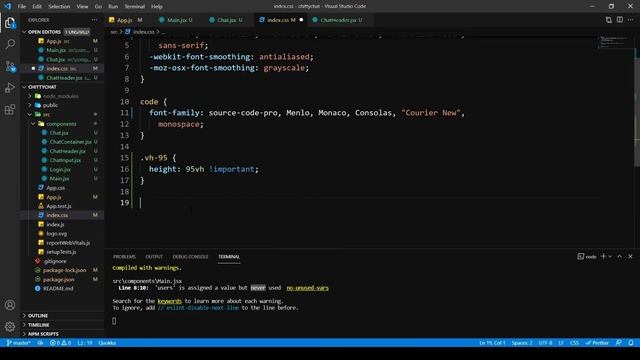Click Spaces: 2 indentation setting
Viewport: 640px width, 360px height.
pos(522,343)
